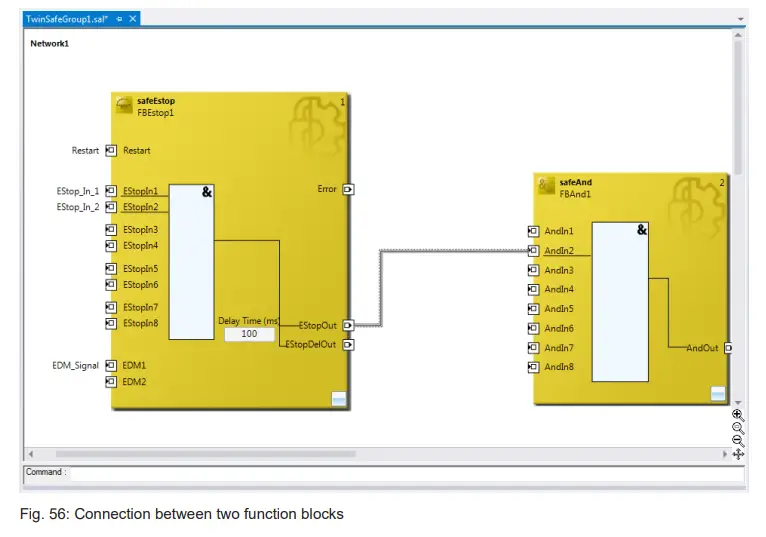Click the EStopDelOut output port
766x537 pixels.
point(348,344)
